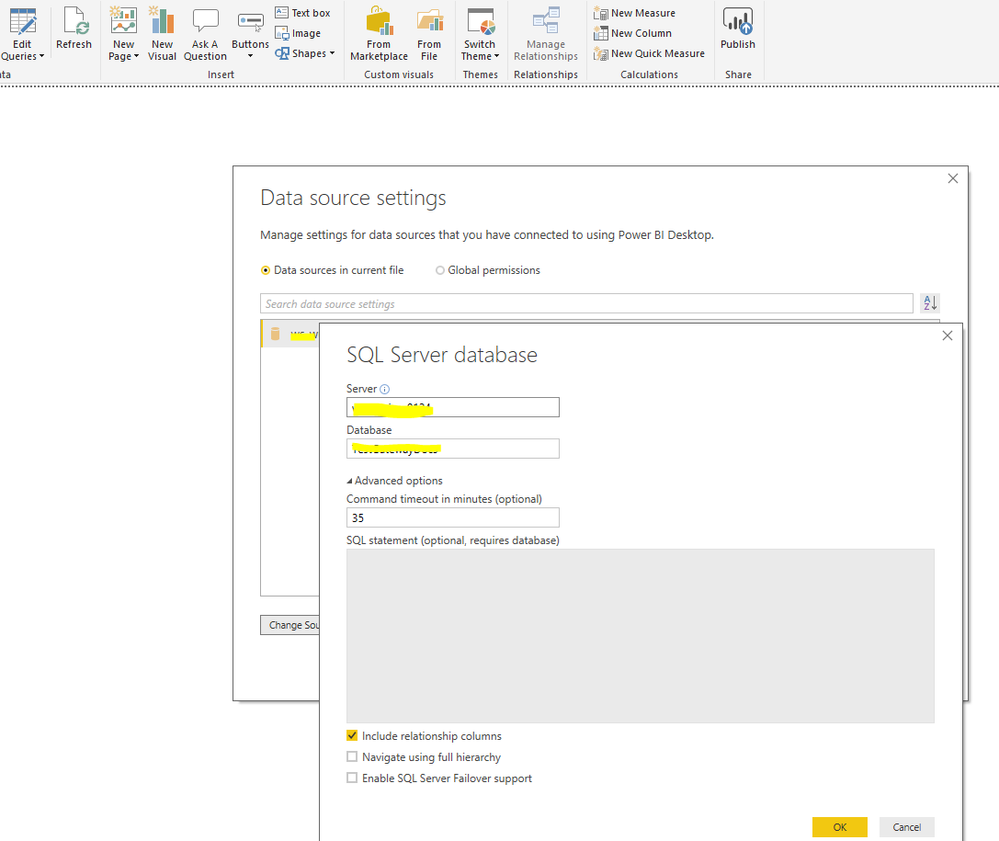Viewport: 999px width, 841px height.
Task: Select Data sources in current file
Action: [x=332, y=270]
